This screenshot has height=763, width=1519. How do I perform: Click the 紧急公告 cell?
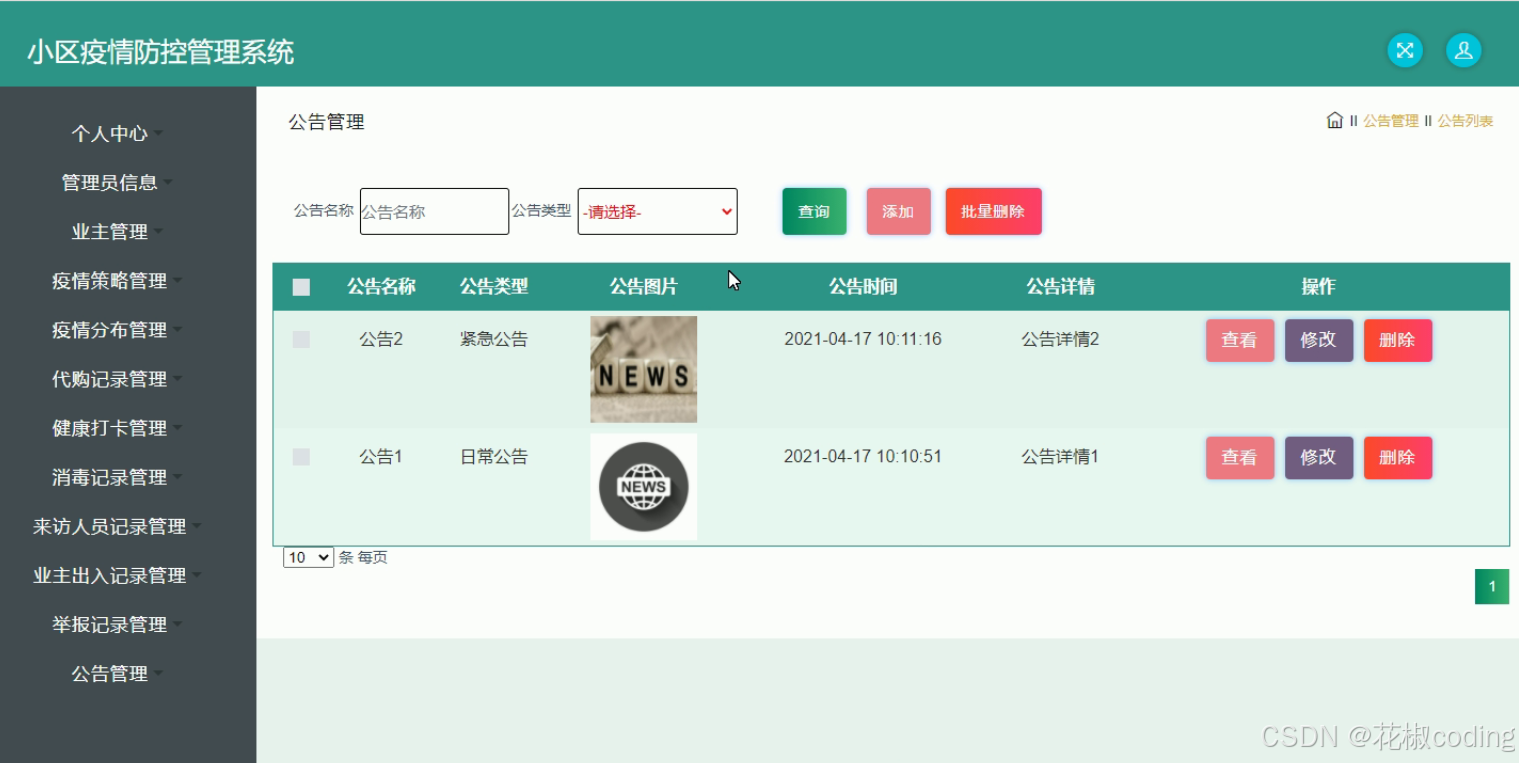point(493,339)
